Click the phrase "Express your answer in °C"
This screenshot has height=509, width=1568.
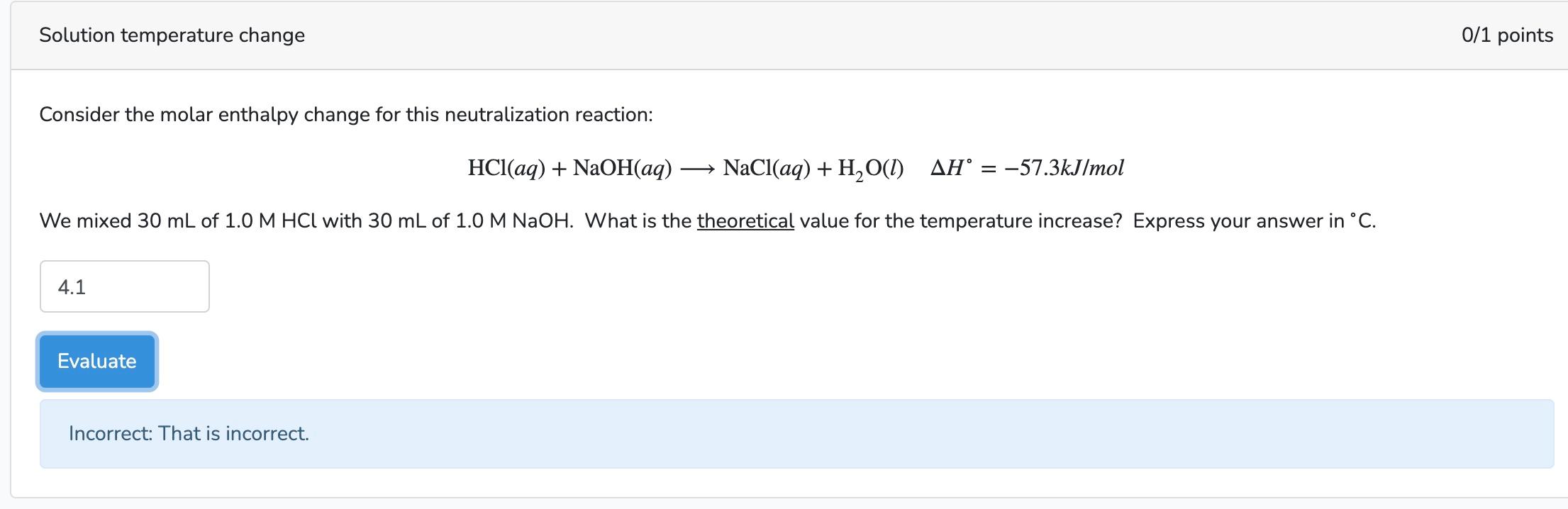tap(1255, 221)
